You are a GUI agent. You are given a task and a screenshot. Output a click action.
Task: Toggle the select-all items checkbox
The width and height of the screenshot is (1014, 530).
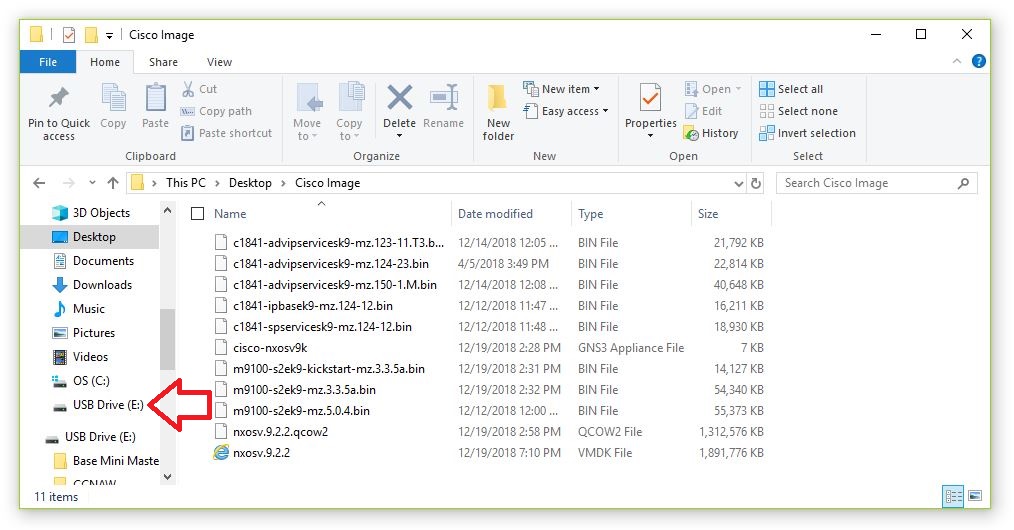(x=198, y=214)
